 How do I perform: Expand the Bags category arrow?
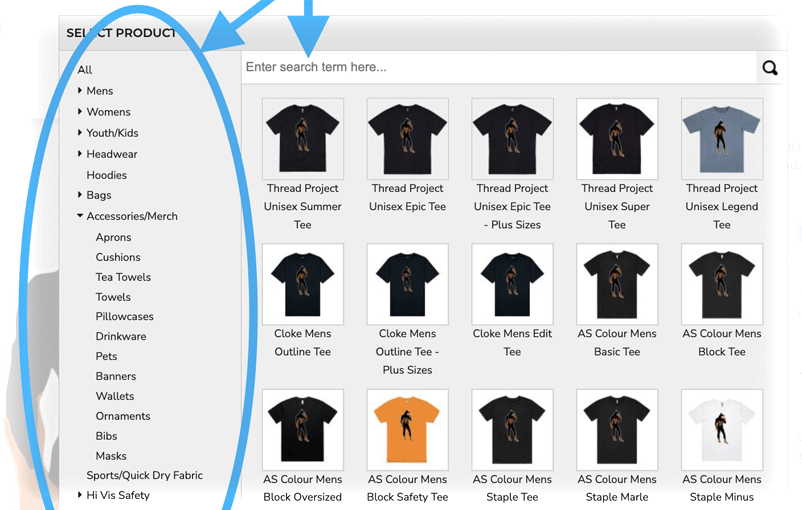tap(80, 194)
